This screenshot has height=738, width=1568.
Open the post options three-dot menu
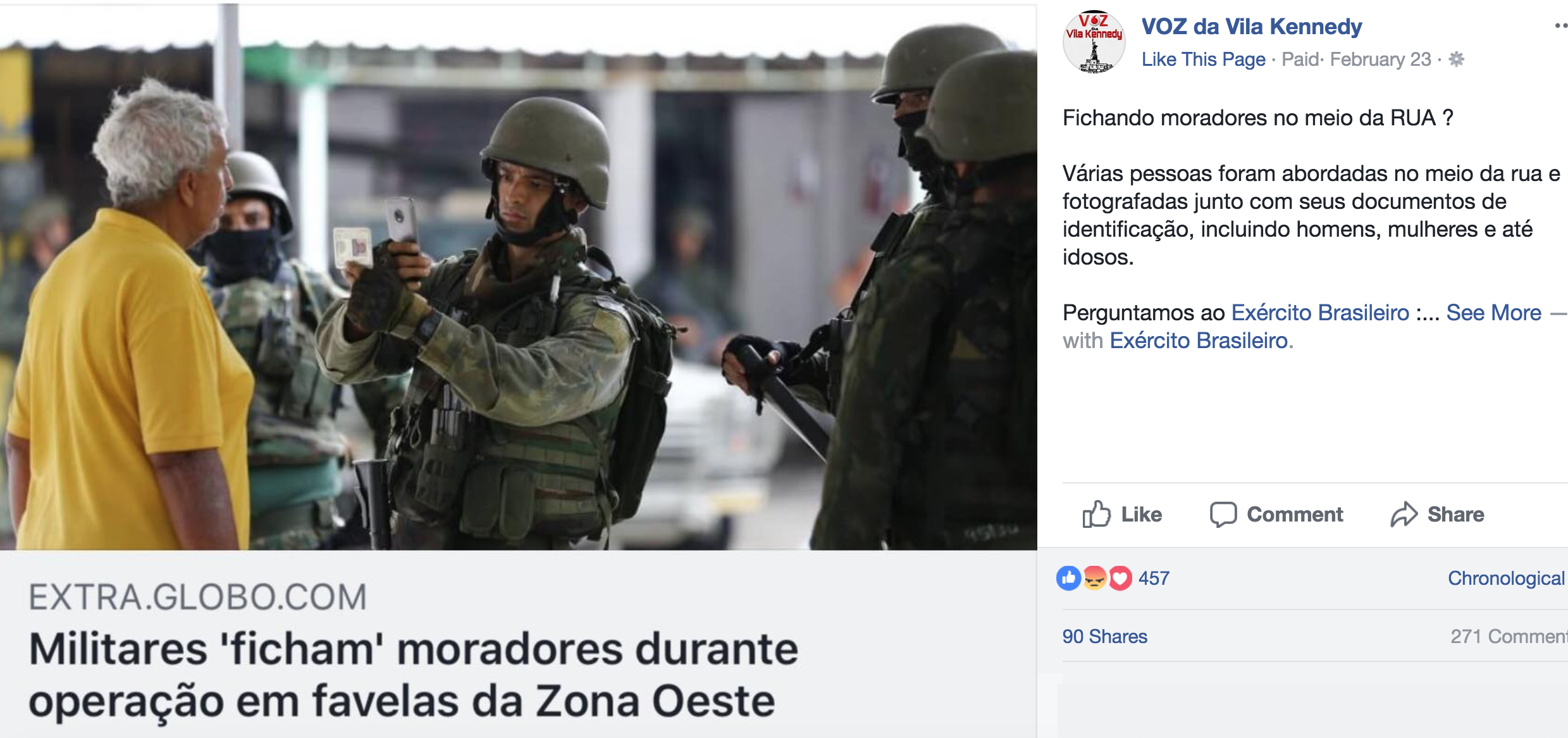tap(1560, 26)
